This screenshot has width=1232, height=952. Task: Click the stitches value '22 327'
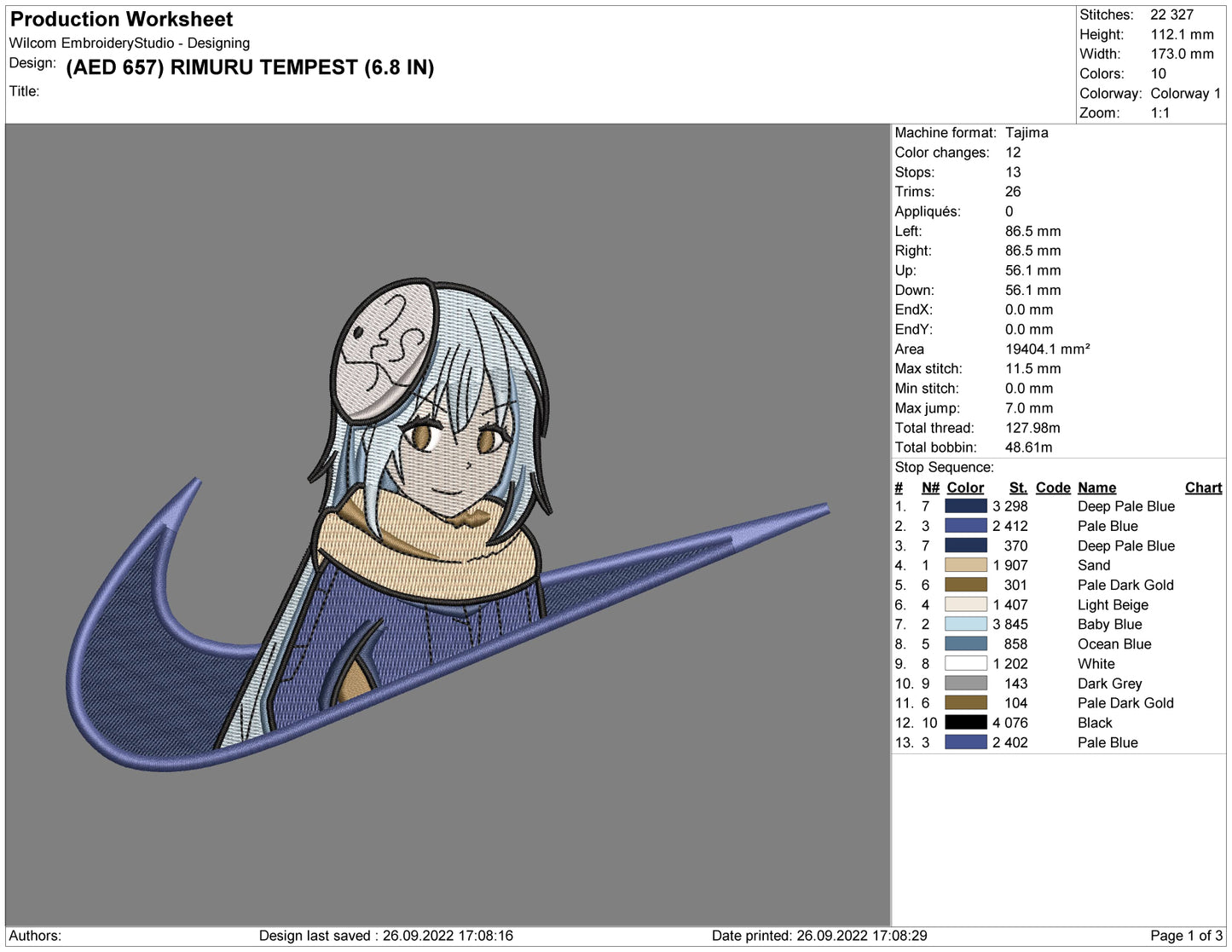1171,14
